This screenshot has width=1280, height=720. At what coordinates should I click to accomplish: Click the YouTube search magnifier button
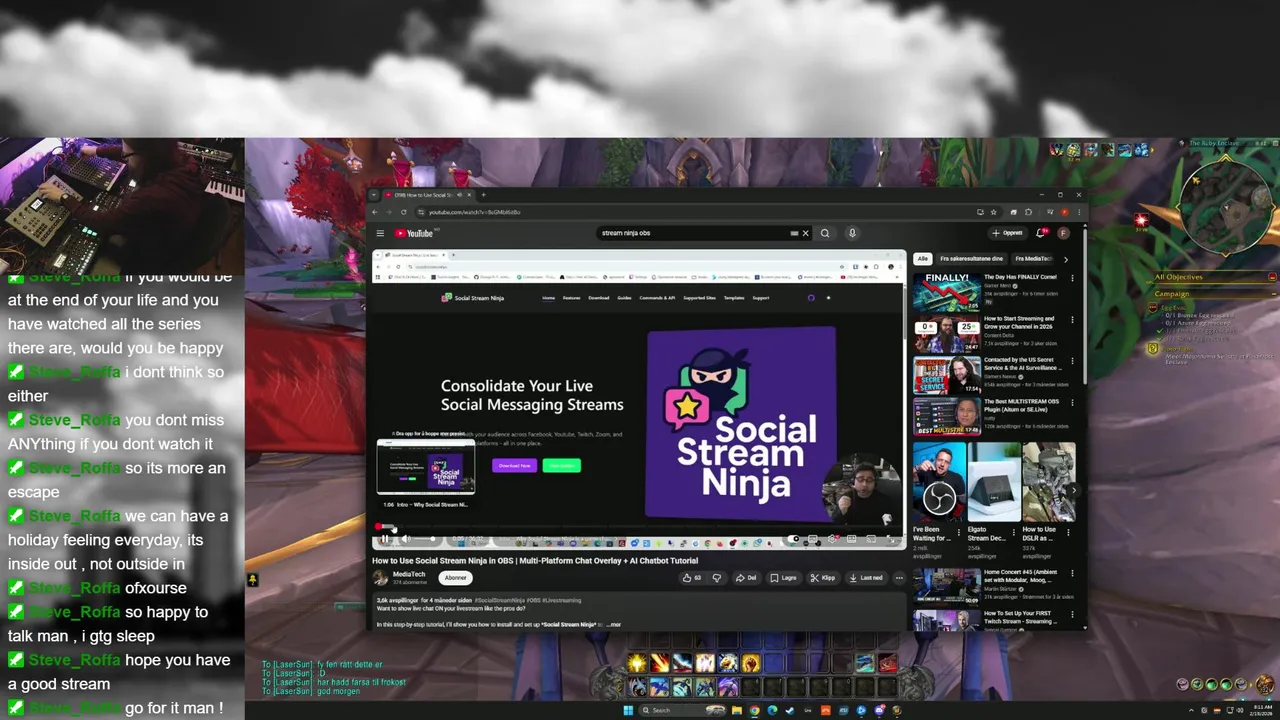coord(825,233)
